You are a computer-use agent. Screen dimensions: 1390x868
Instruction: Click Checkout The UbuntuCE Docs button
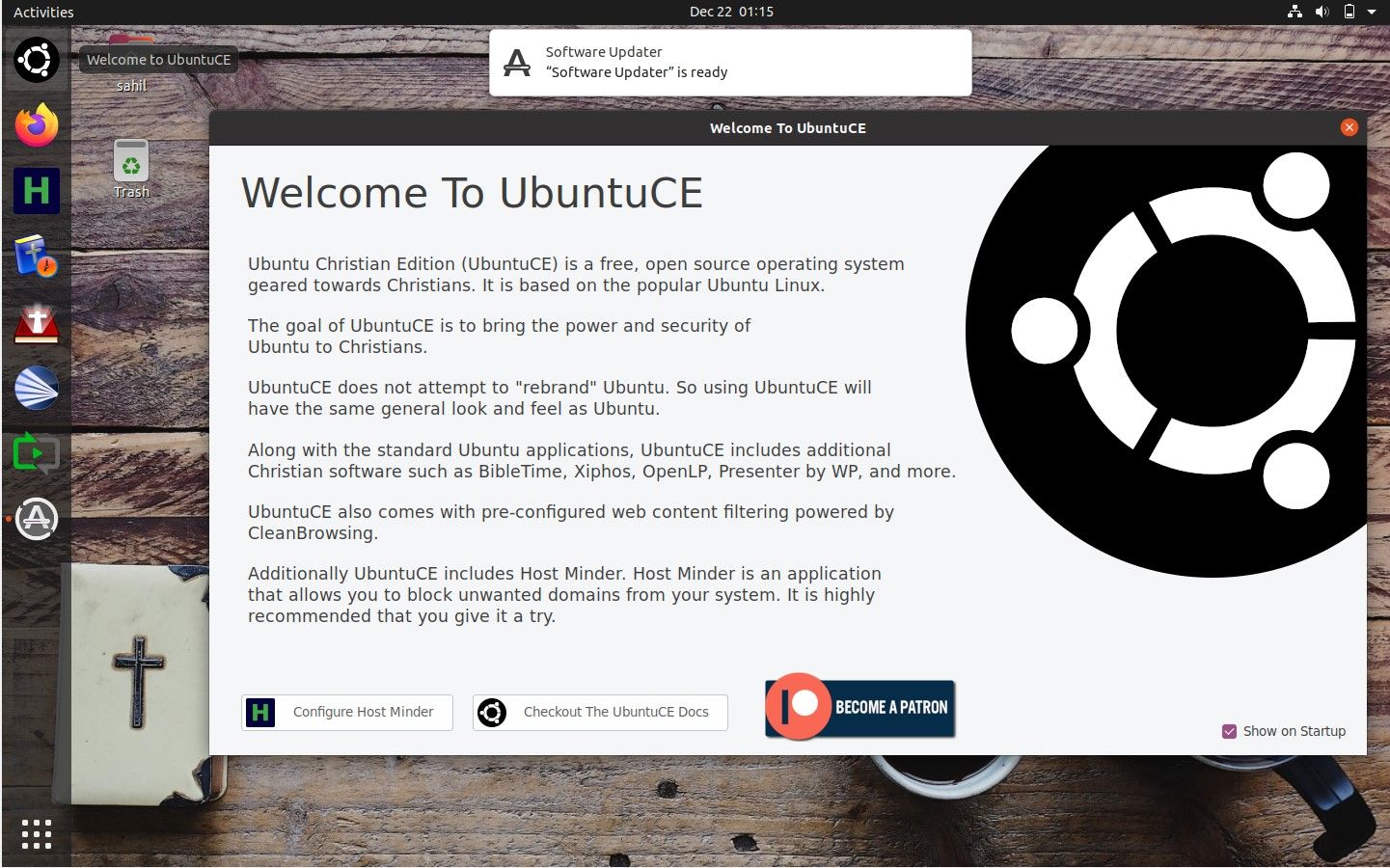coord(600,712)
